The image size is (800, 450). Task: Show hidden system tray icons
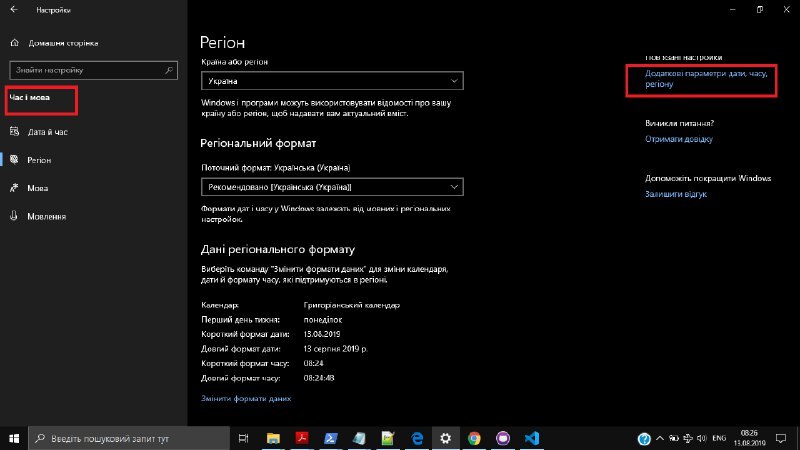coord(660,438)
